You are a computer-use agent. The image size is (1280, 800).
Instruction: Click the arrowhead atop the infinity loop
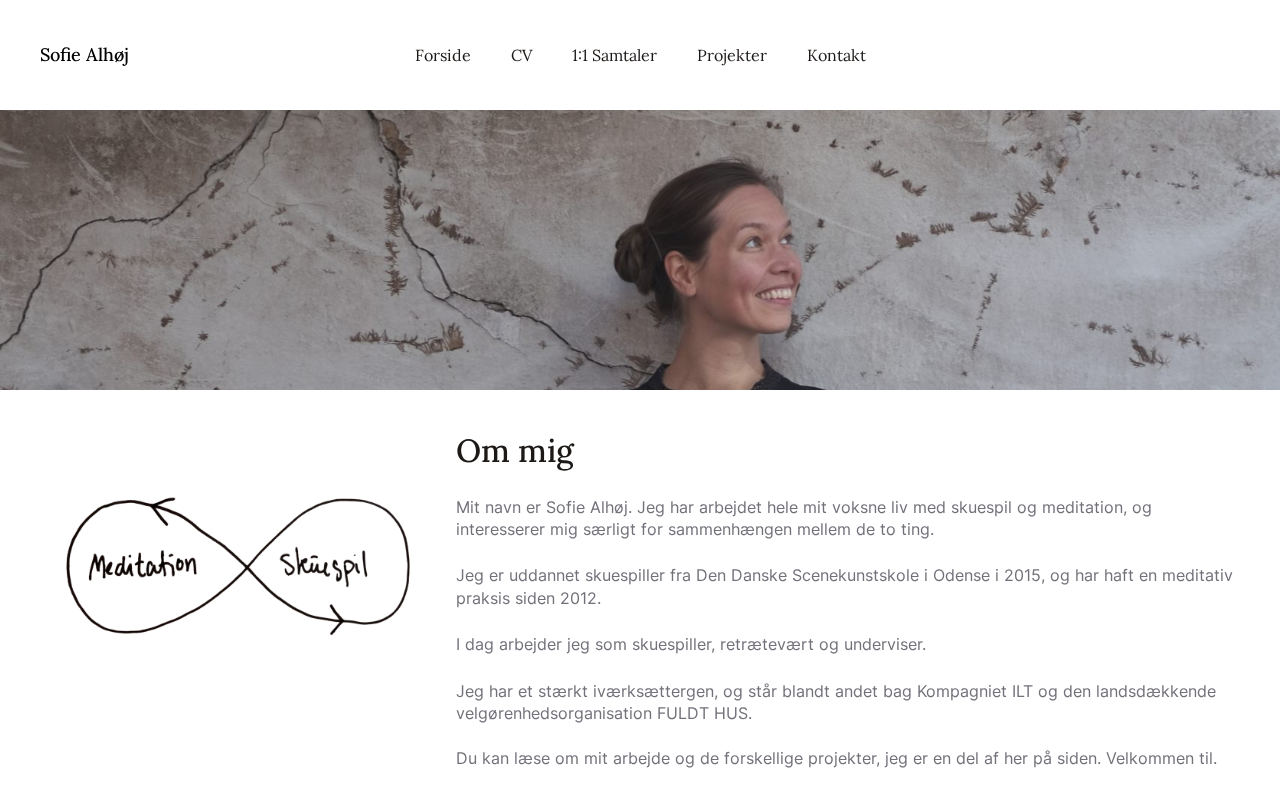[x=162, y=510]
